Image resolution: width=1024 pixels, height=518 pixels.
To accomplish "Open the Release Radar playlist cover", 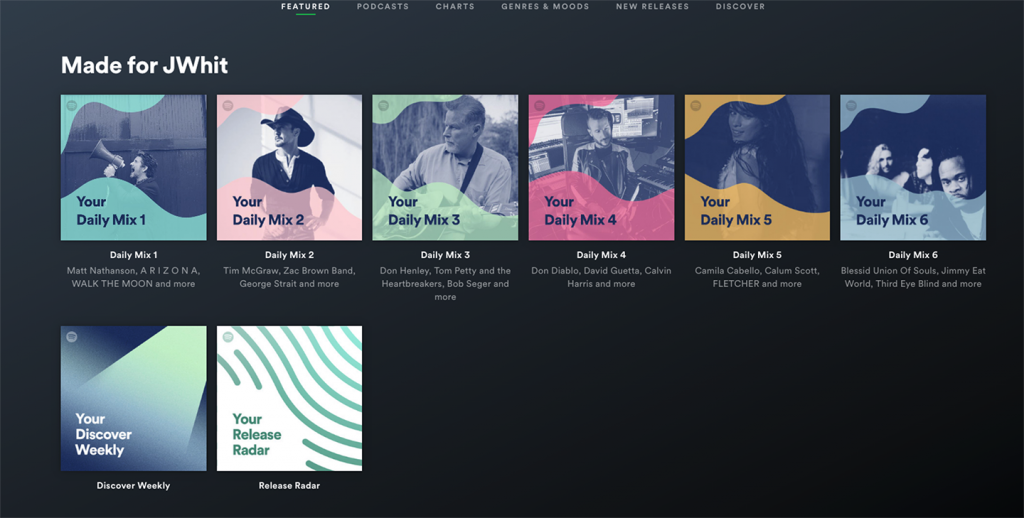I will [289, 398].
